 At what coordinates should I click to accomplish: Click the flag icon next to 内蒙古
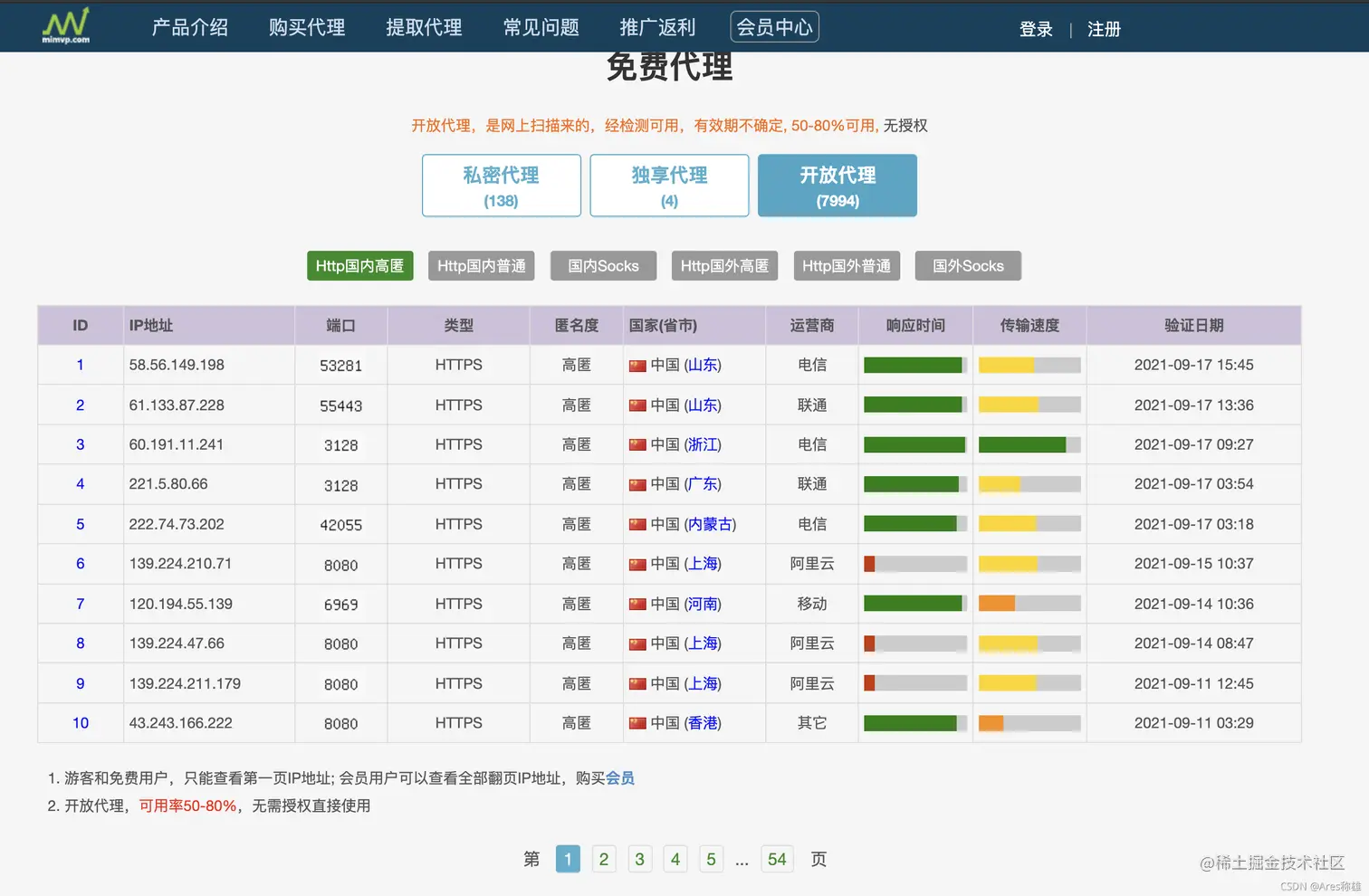(637, 524)
